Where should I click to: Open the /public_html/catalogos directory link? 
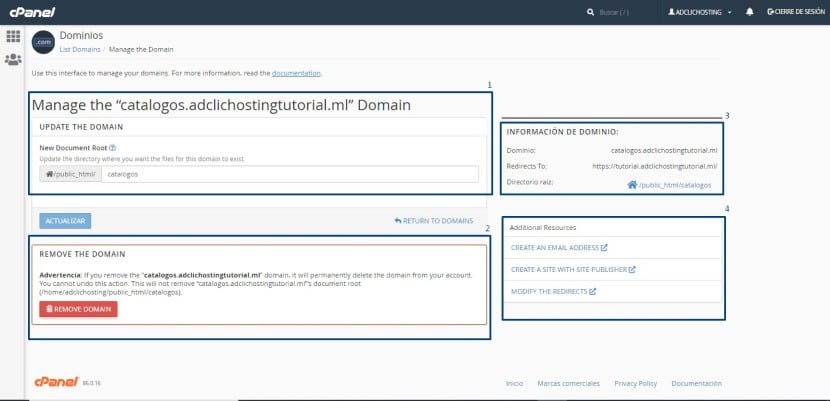[675, 186]
